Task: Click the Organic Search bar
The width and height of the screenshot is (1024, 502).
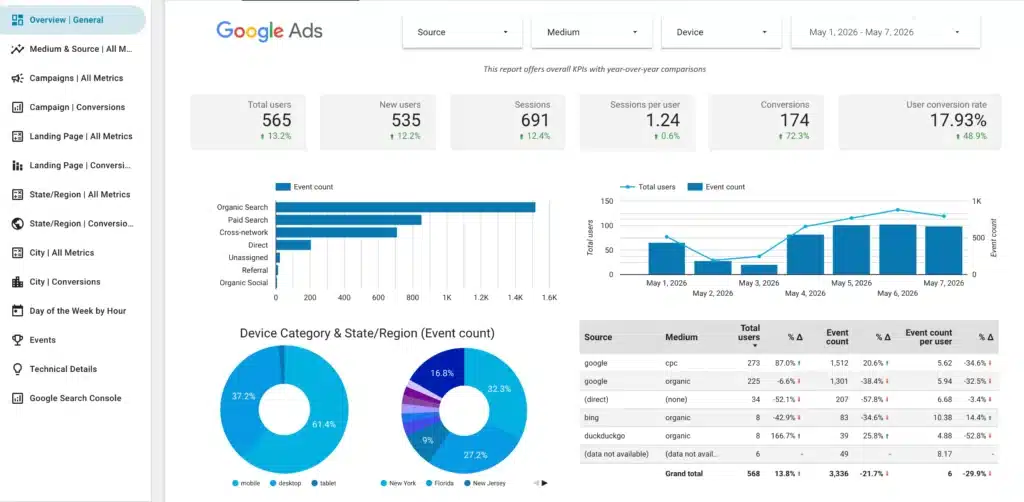Action: click(405, 208)
